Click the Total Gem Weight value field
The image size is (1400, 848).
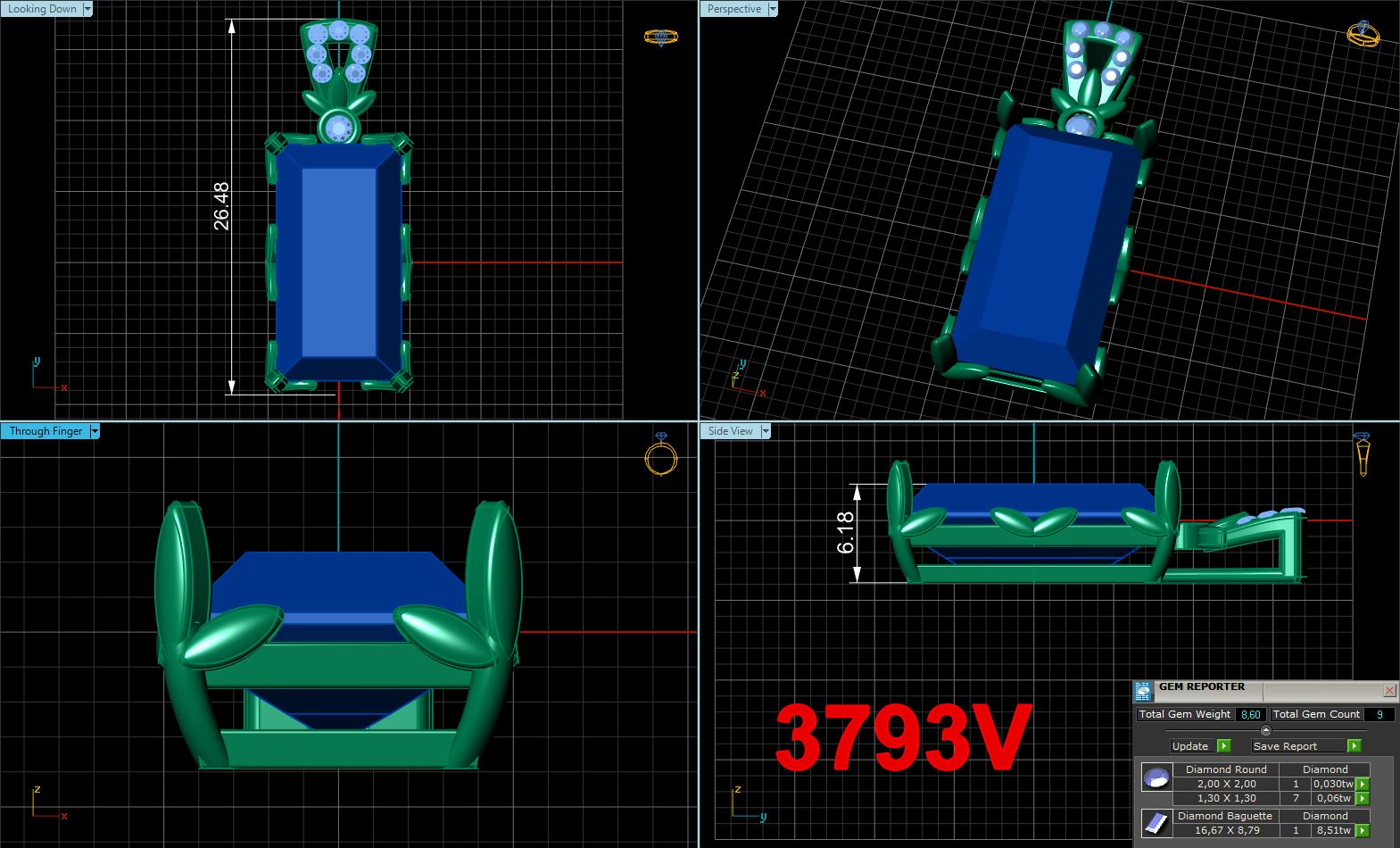pyautogui.click(x=1251, y=714)
